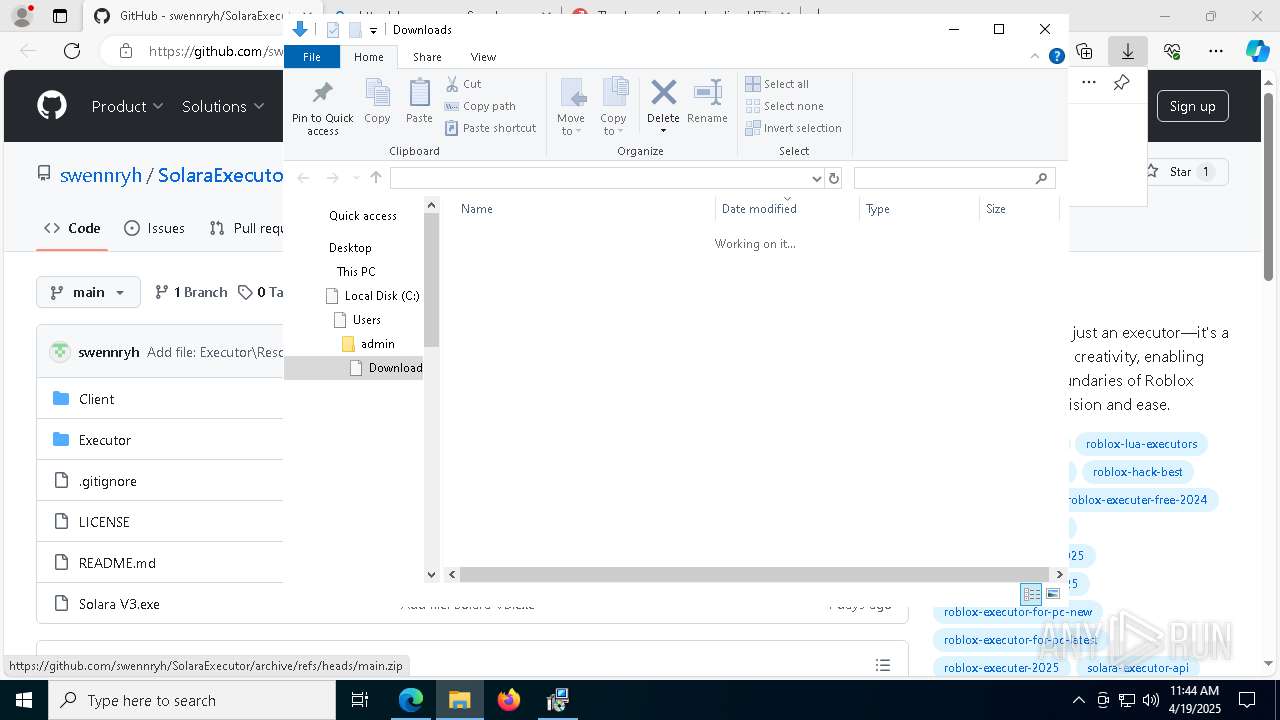This screenshot has width=1280, height=720.
Task: Click GitHub logo in browser page
Action: click(52, 106)
